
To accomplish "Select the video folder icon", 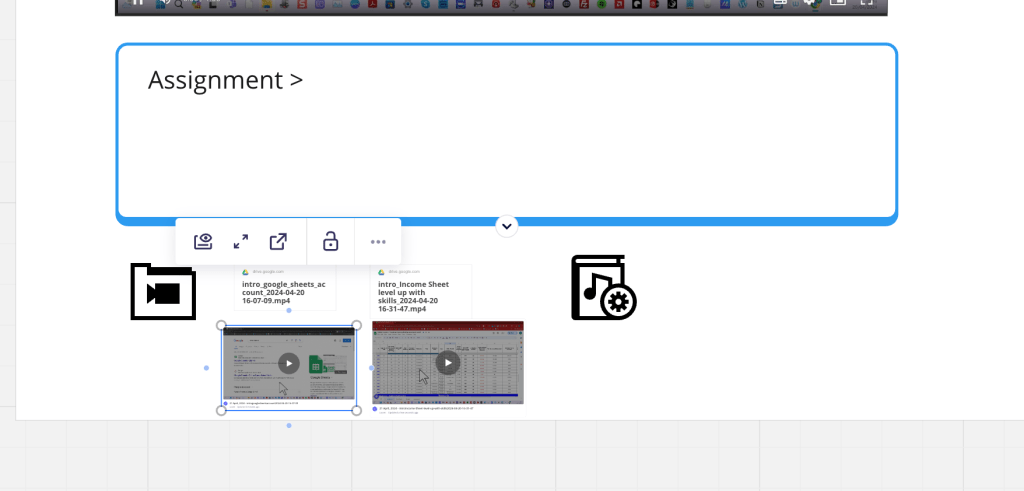I will pos(163,291).
